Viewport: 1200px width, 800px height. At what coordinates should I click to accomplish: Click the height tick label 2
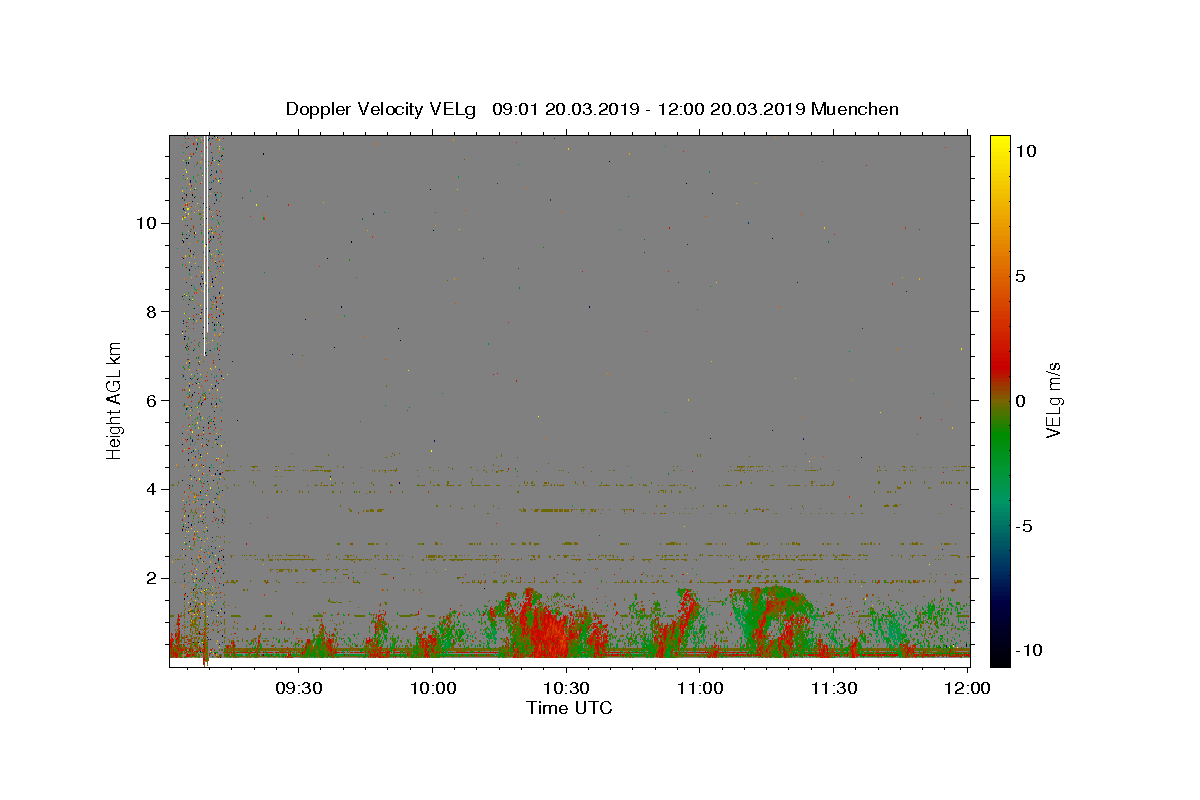151,578
